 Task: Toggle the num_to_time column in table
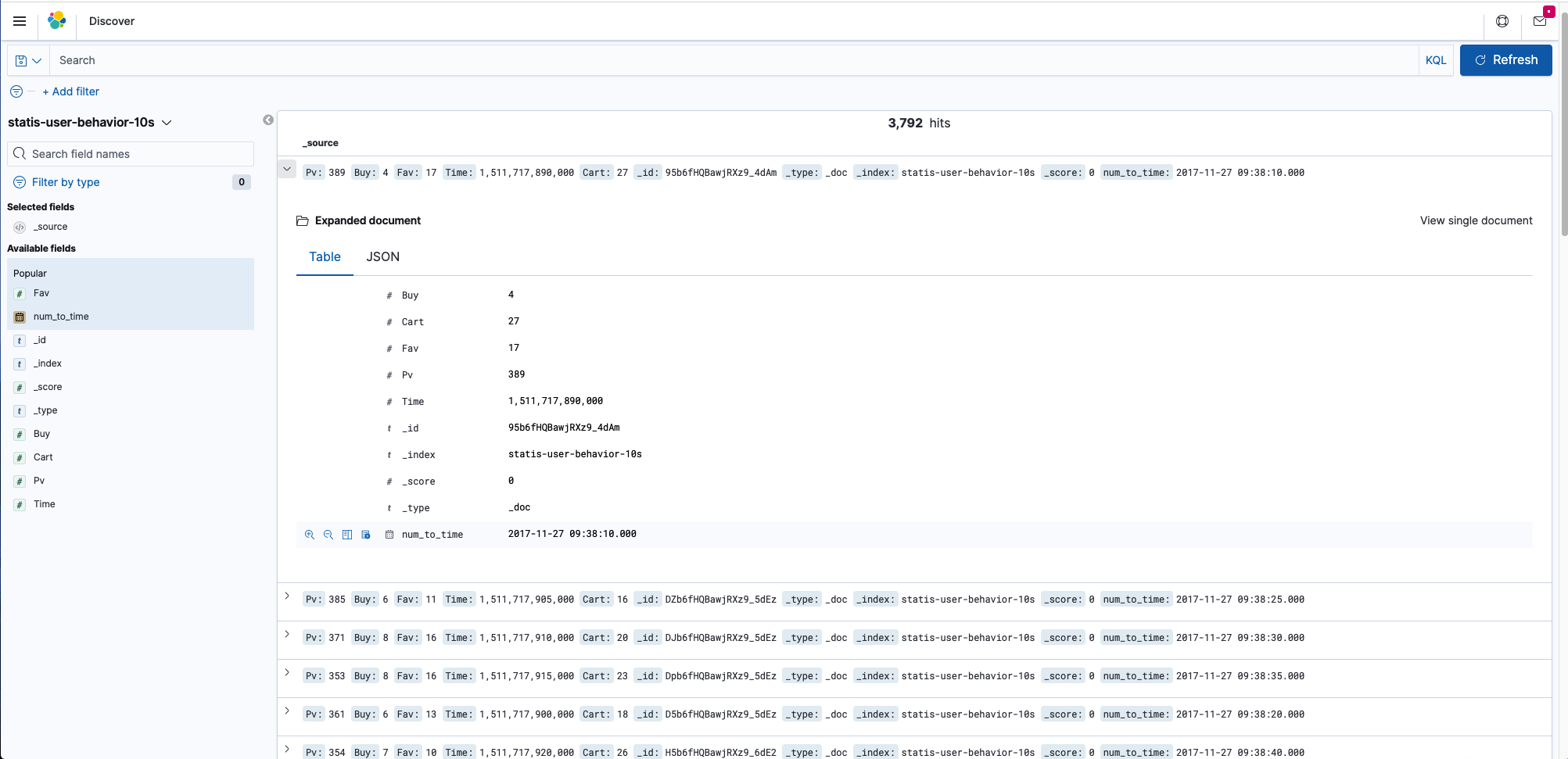click(x=347, y=535)
